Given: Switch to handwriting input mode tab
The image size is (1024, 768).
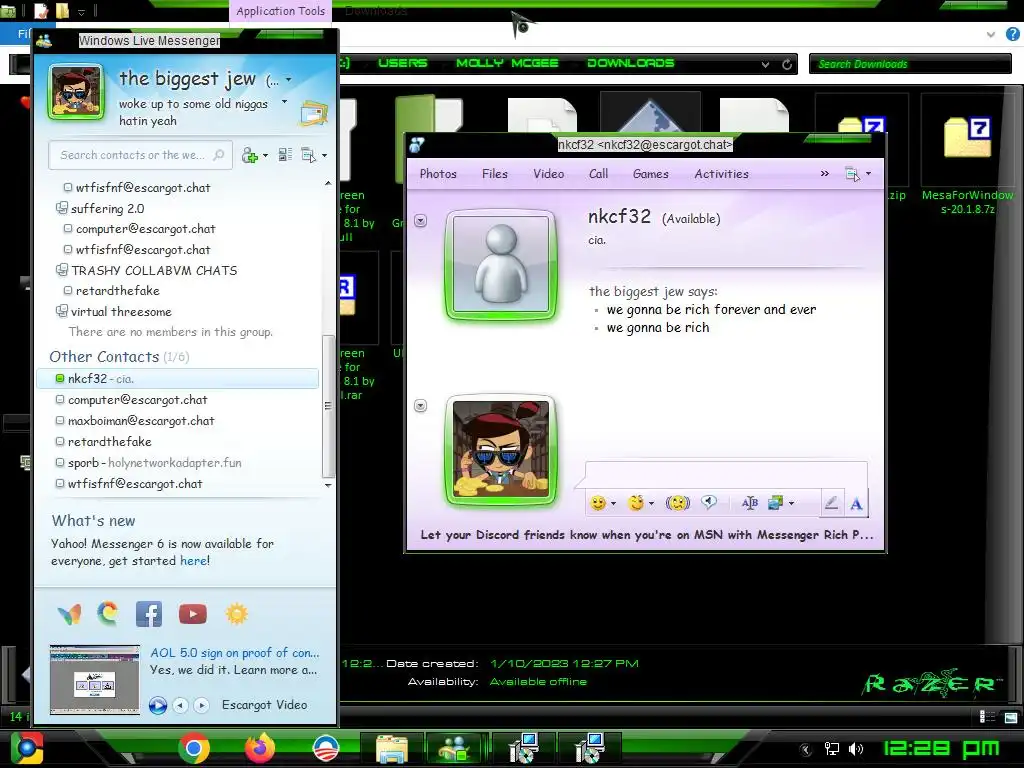Looking at the screenshot, I should click(831, 503).
